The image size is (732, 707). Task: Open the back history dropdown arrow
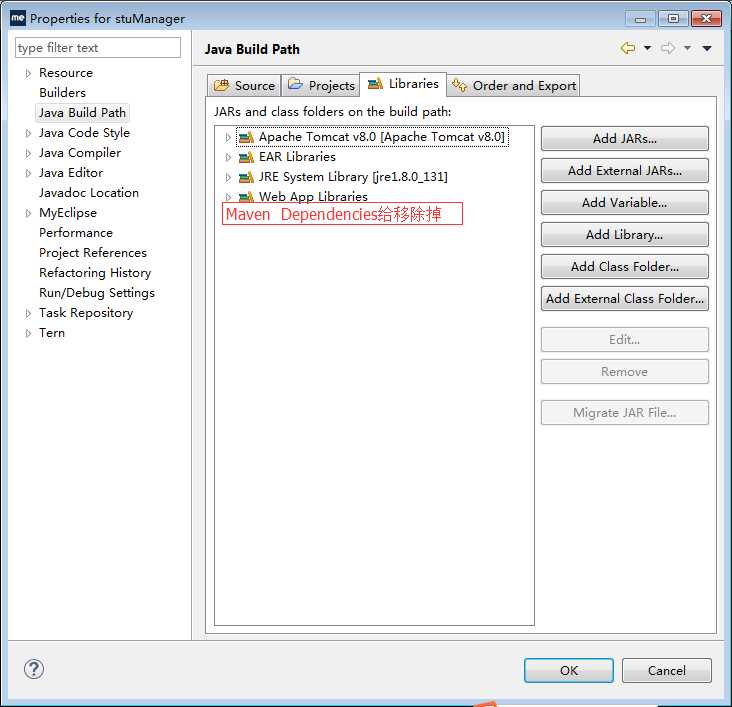pos(648,48)
